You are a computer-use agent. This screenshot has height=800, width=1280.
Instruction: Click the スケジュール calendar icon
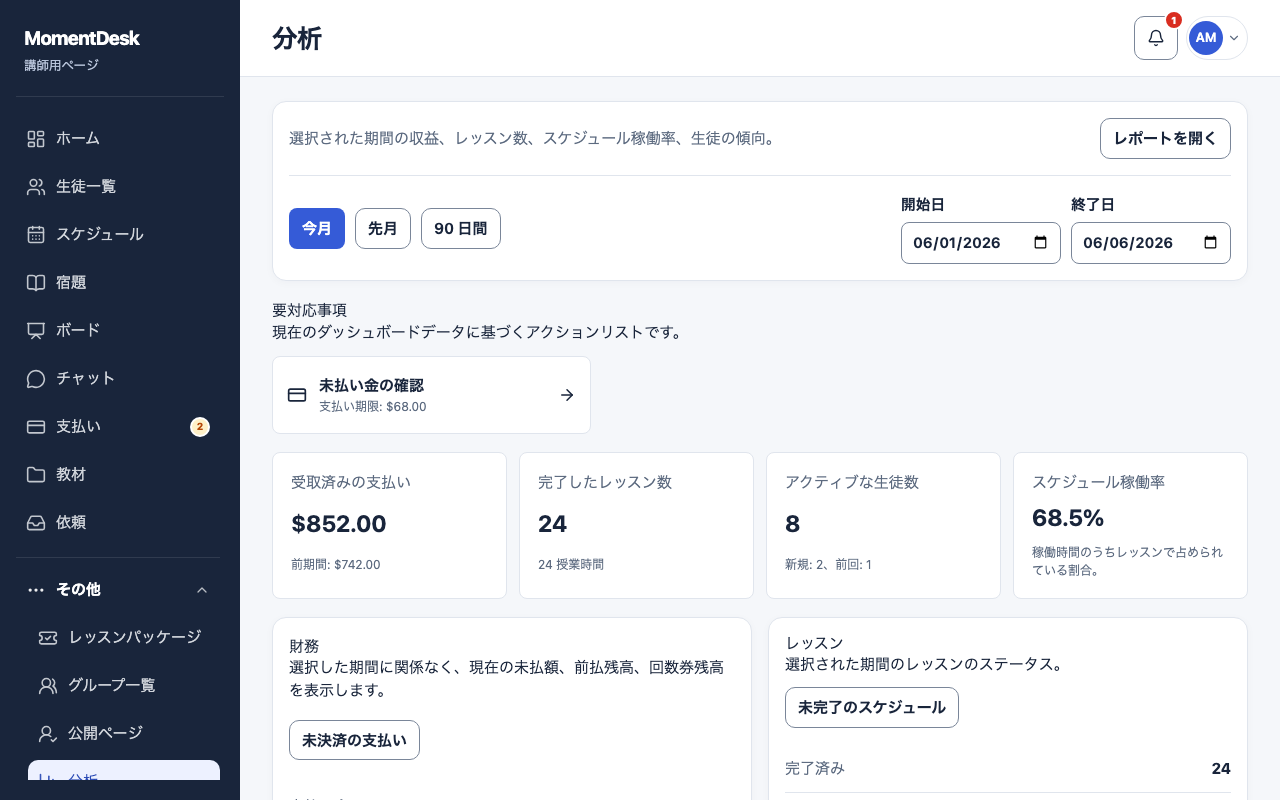tap(36, 235)
